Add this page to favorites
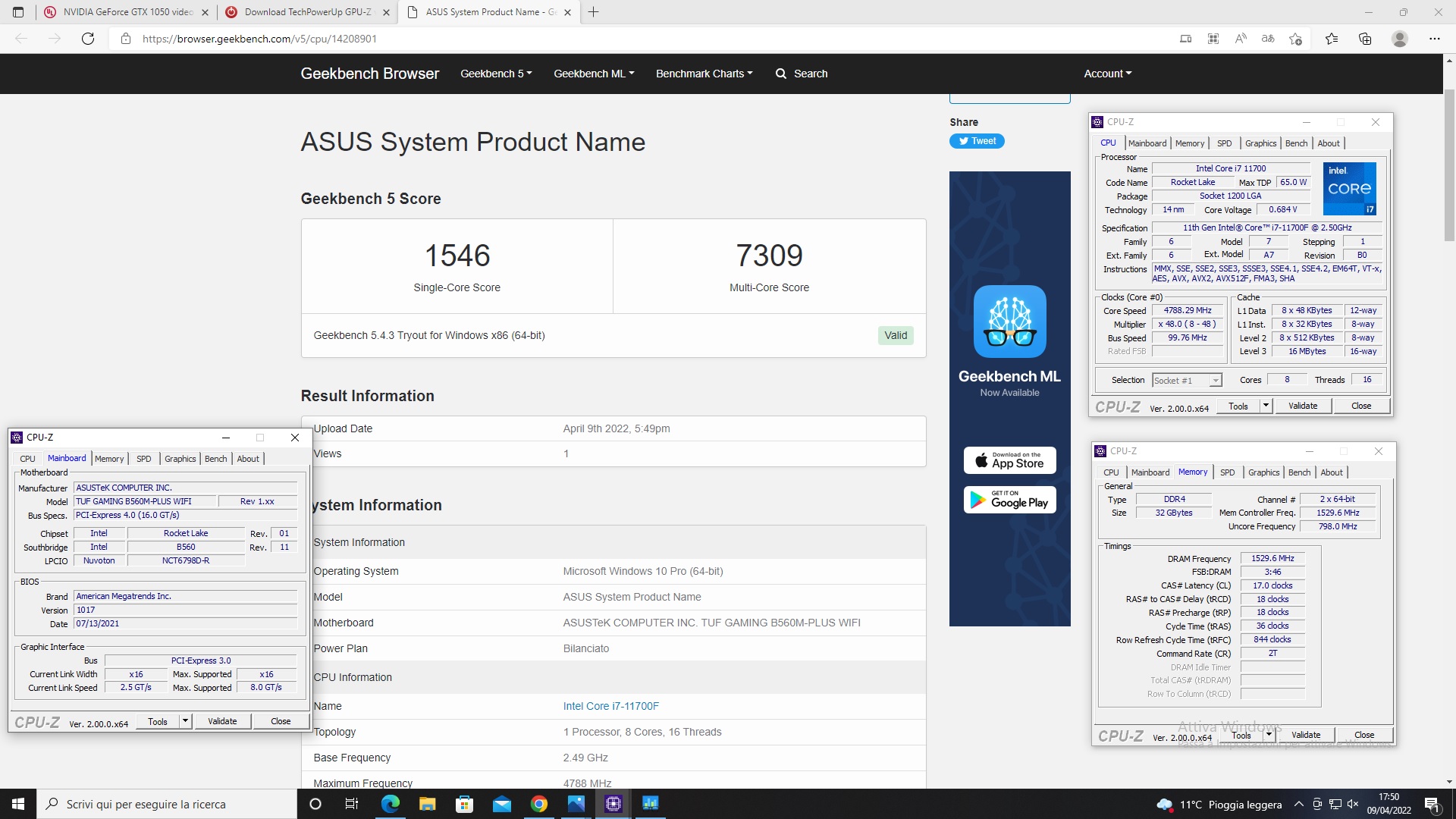The width and height of the screenshot is (1456, 819). 1295,39
